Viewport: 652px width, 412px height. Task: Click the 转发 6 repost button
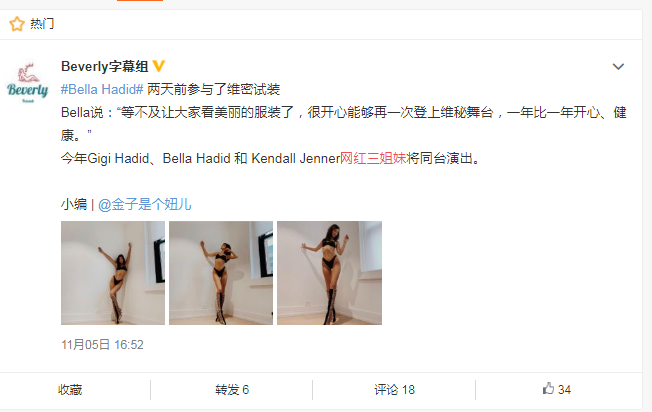tap(232, 390)
